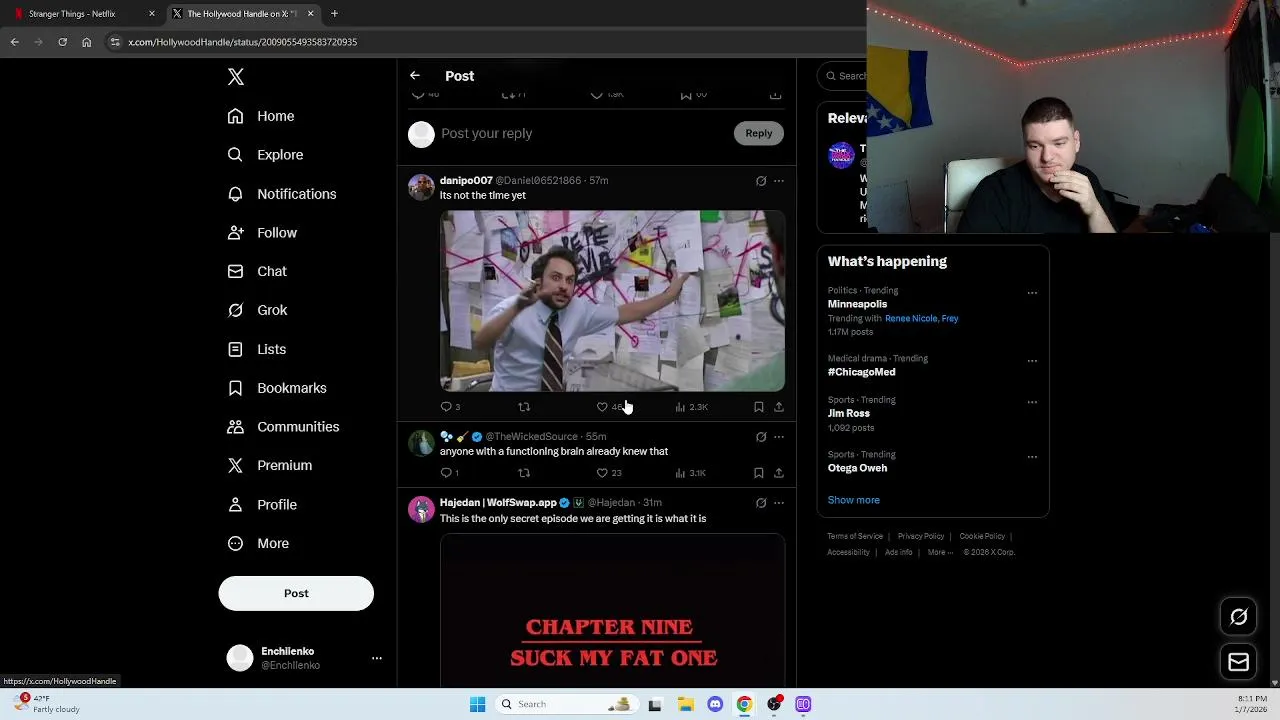Open #ChicagoMed trending topic
This screenshot has width=1280, height=720.
coord(861,372)
